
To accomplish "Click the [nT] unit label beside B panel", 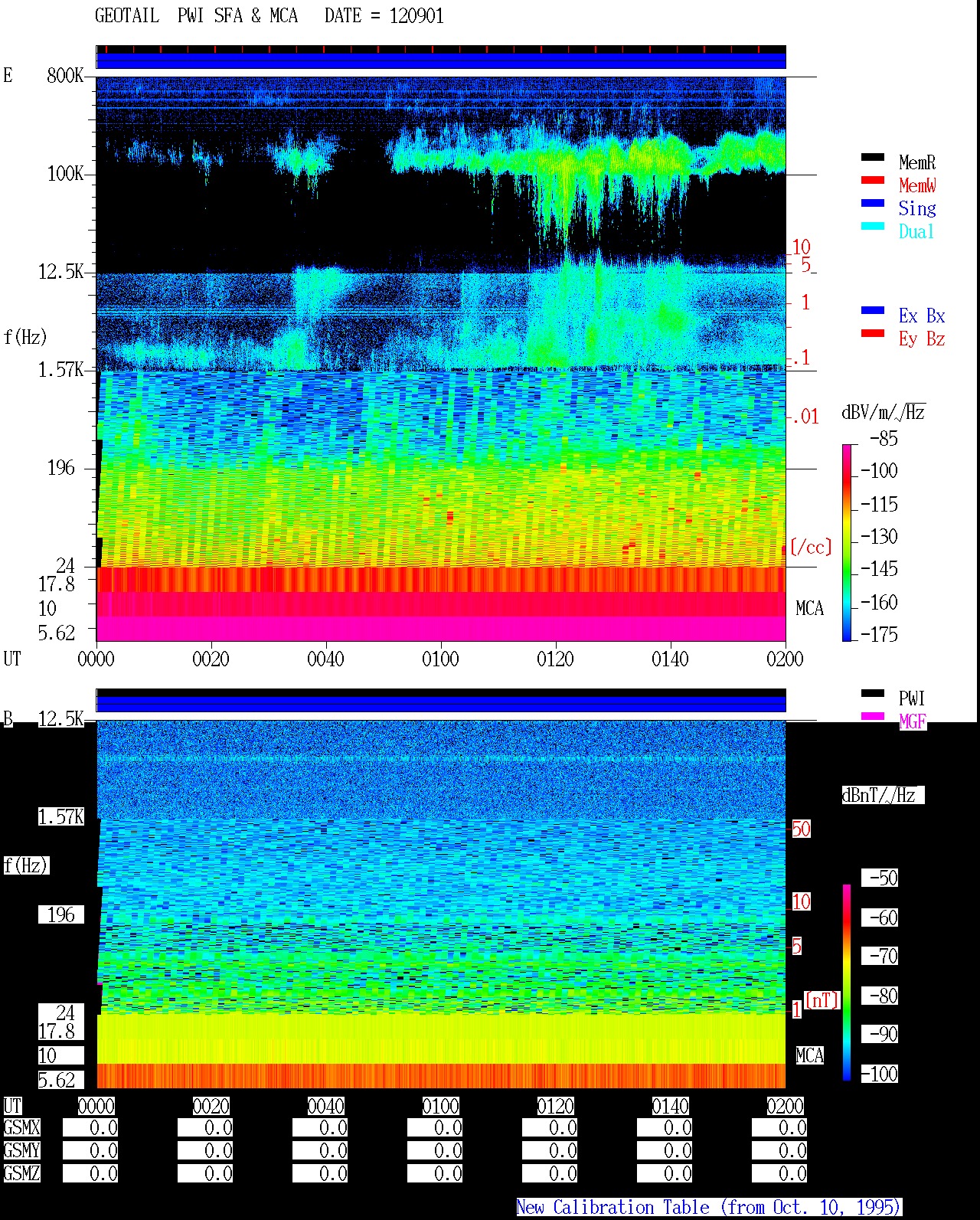I will (822, 1000).
